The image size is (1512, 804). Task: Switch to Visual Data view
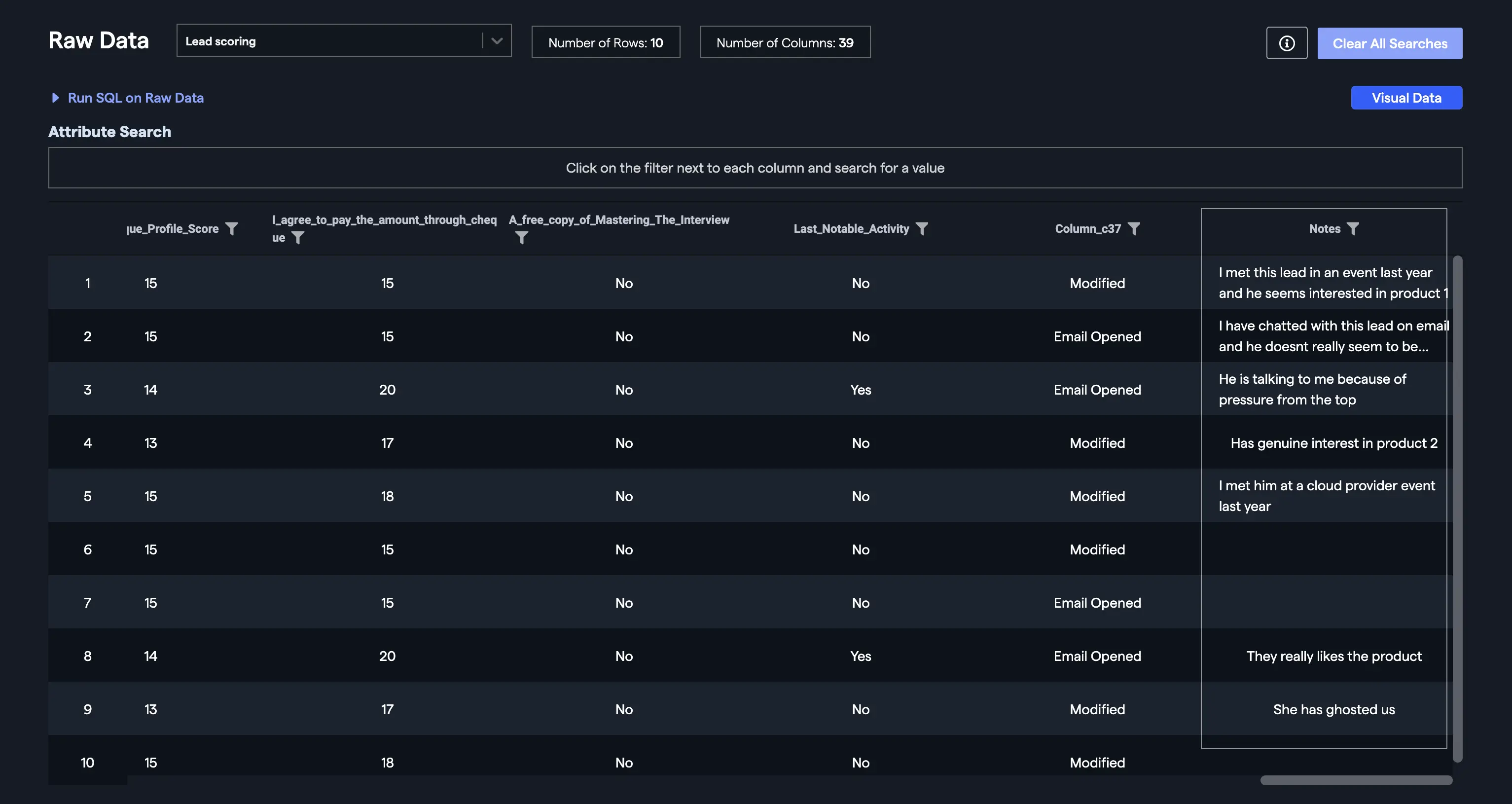1406,98
